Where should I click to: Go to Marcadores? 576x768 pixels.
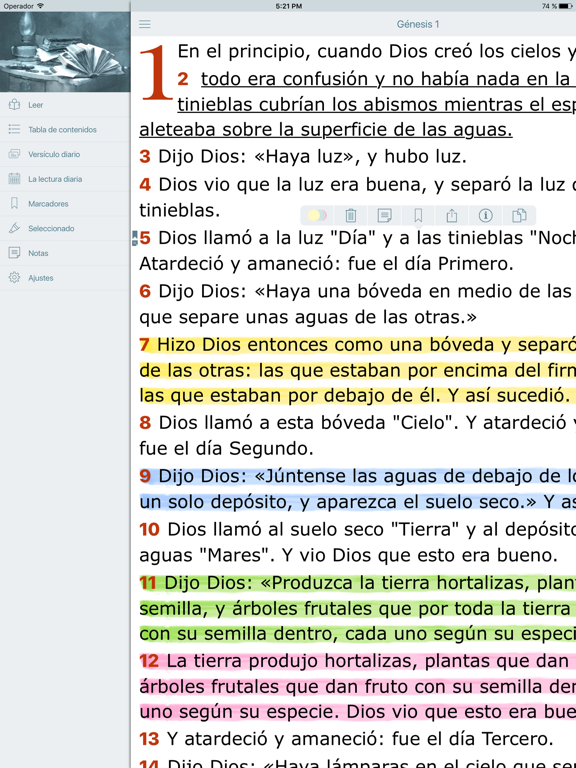65,204
